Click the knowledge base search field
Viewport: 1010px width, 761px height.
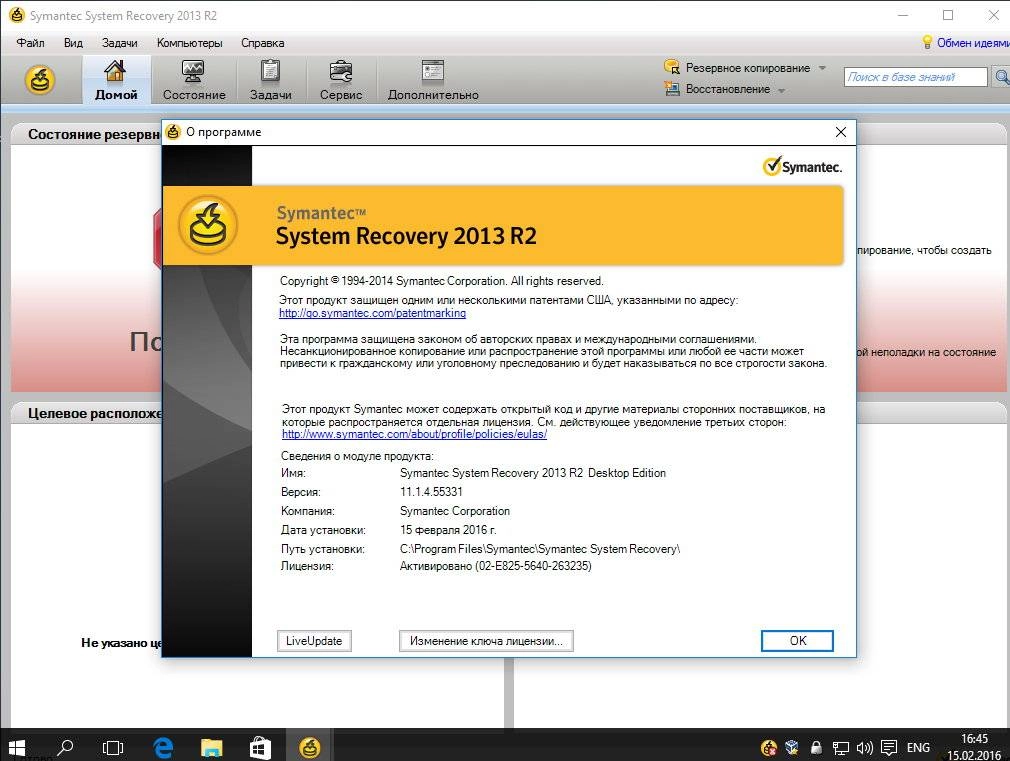(915, 77)
